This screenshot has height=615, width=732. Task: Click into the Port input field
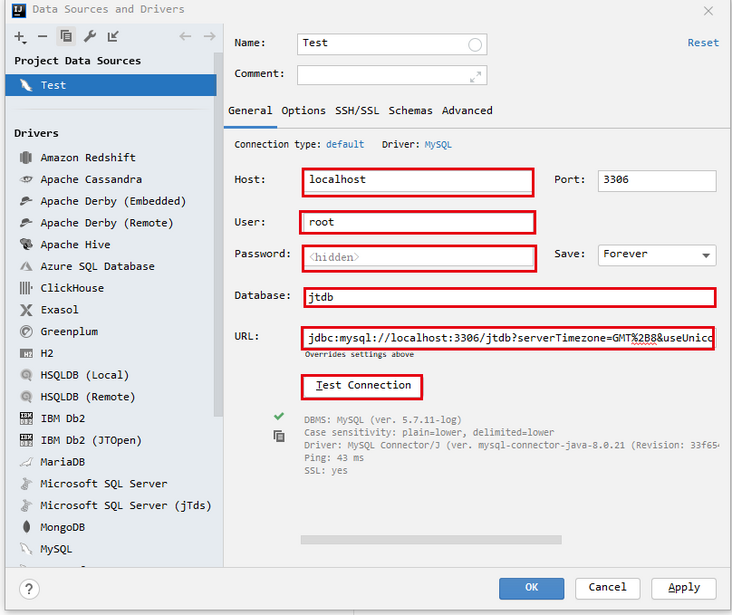[x=656, y=181]
